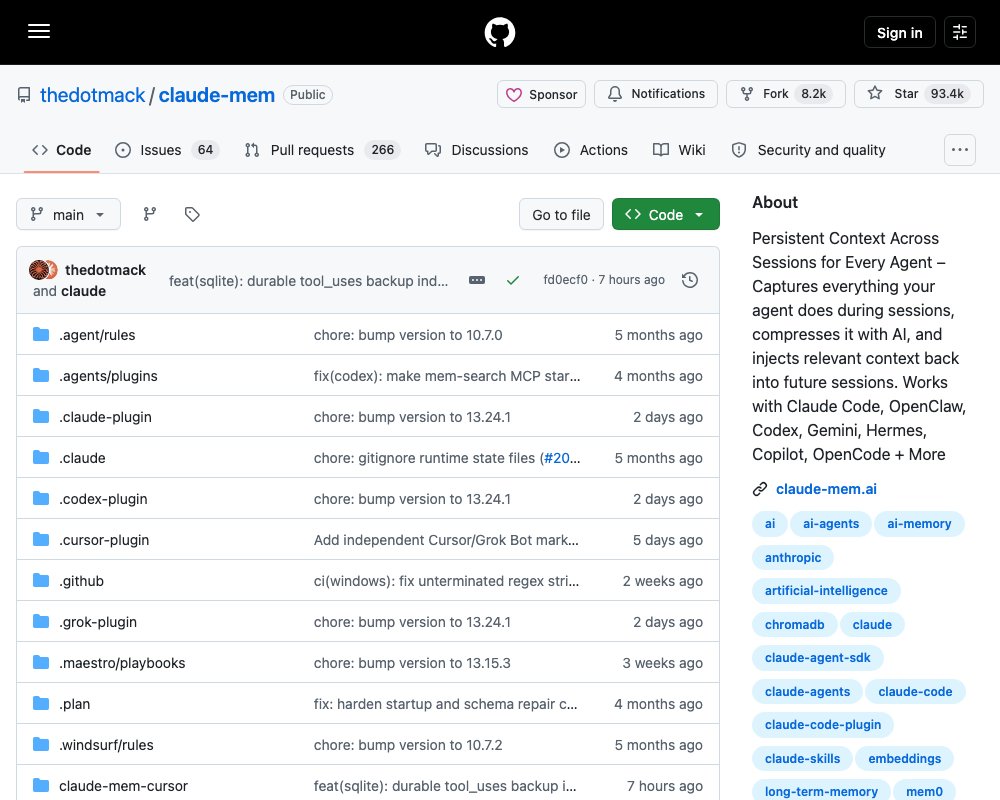1000x800 pixels.
Task: Open commit 'chore: bump version to 10.7.0'
Action: click(x=408, y=335)
